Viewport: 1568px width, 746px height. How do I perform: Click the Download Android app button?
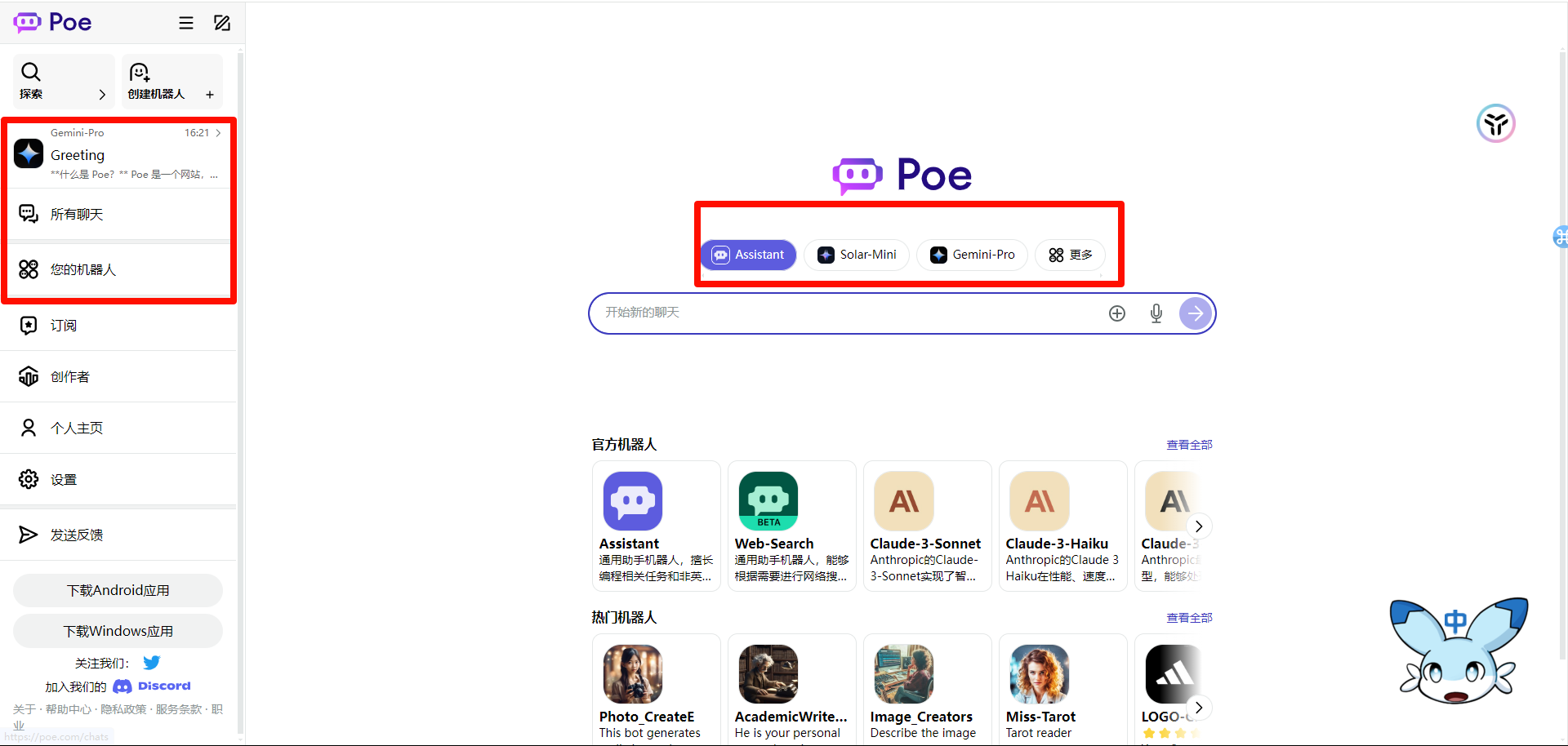(118, 590)
